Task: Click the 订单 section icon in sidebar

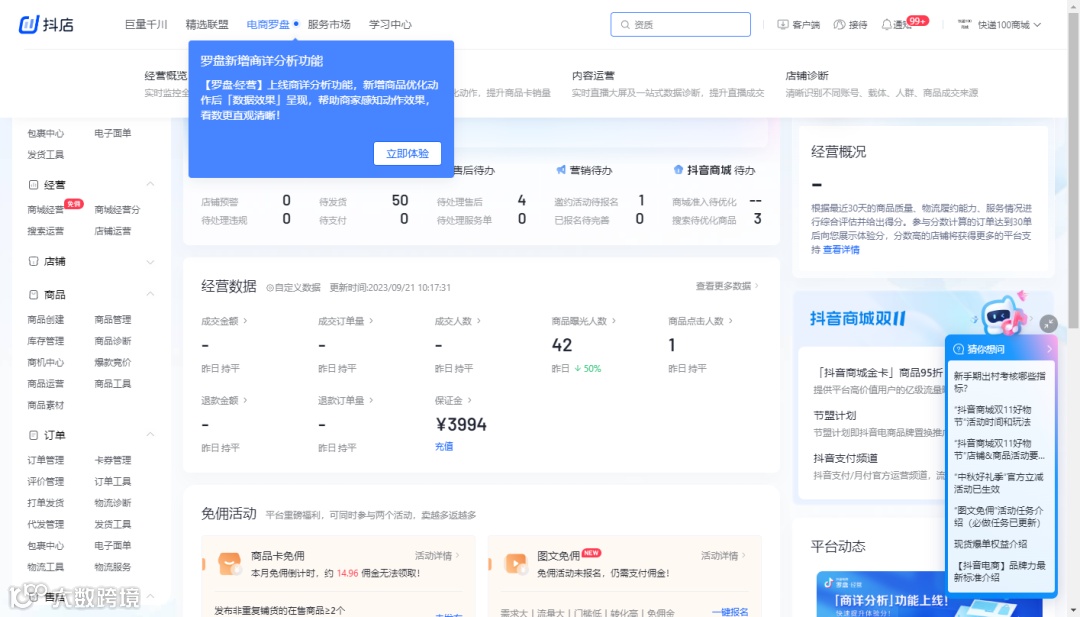Action: [x=33, y=435]
